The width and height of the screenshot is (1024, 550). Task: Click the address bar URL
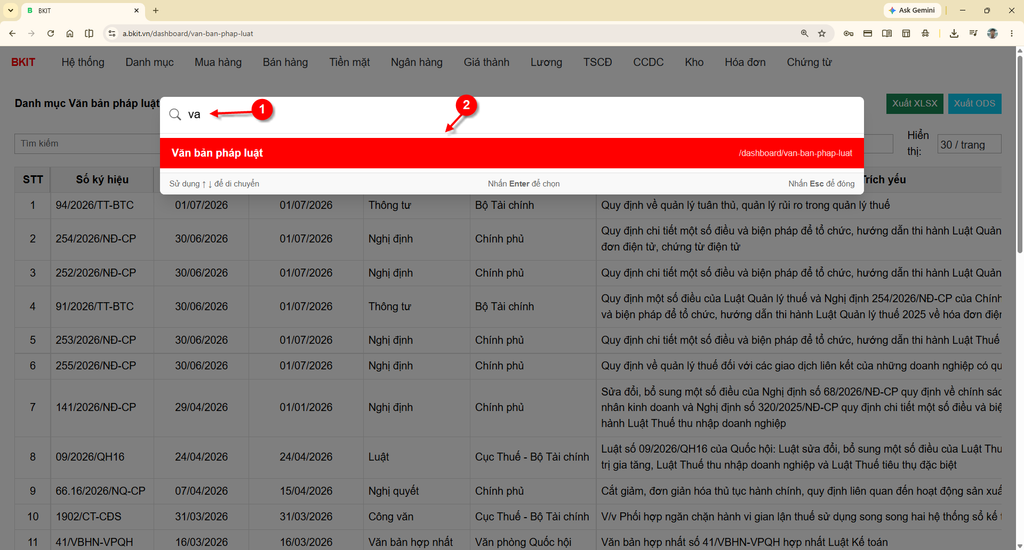pyautogui.click(x=187, y=33)
